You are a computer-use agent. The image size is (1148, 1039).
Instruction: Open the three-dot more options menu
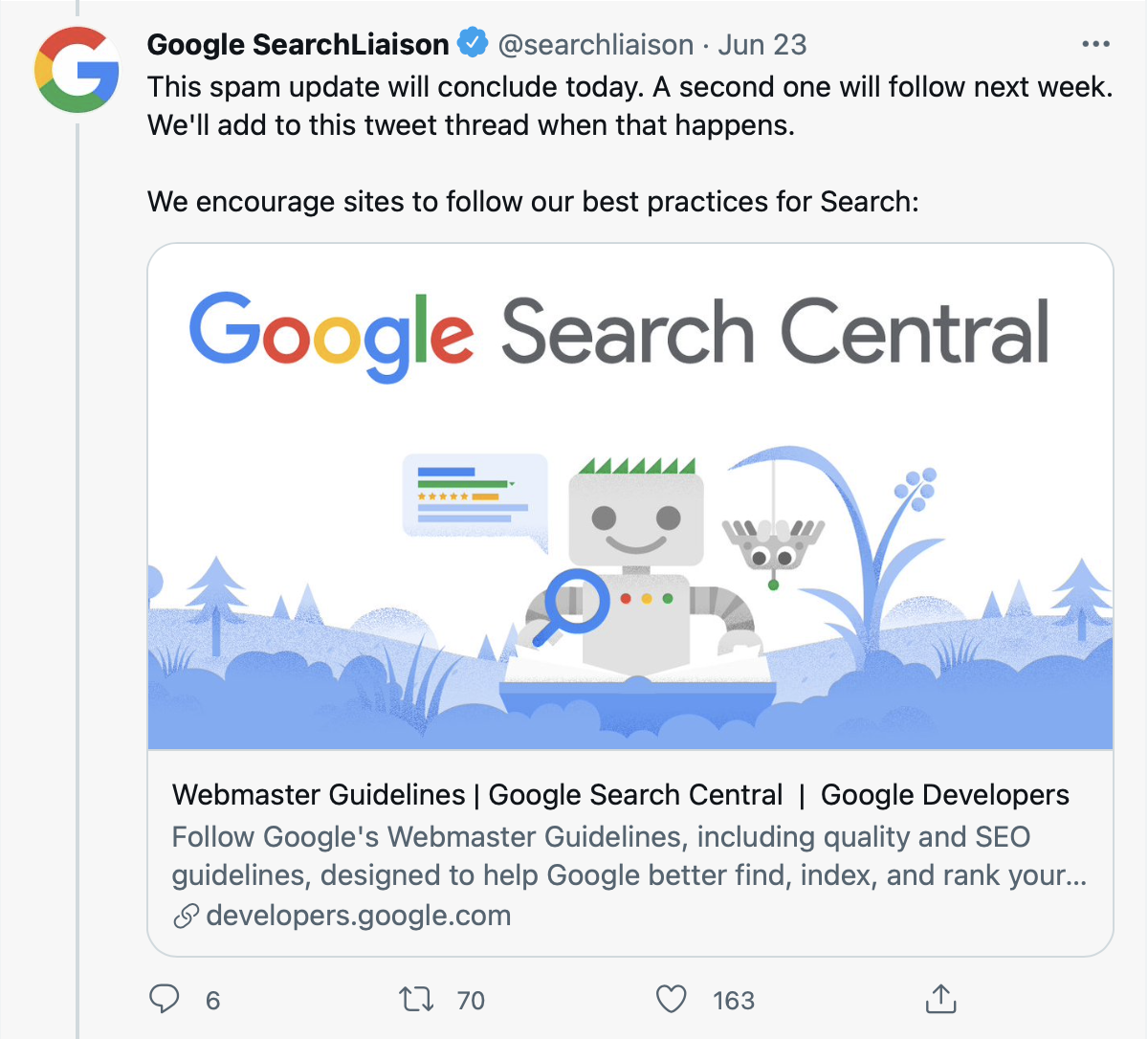pos(1095,44)
